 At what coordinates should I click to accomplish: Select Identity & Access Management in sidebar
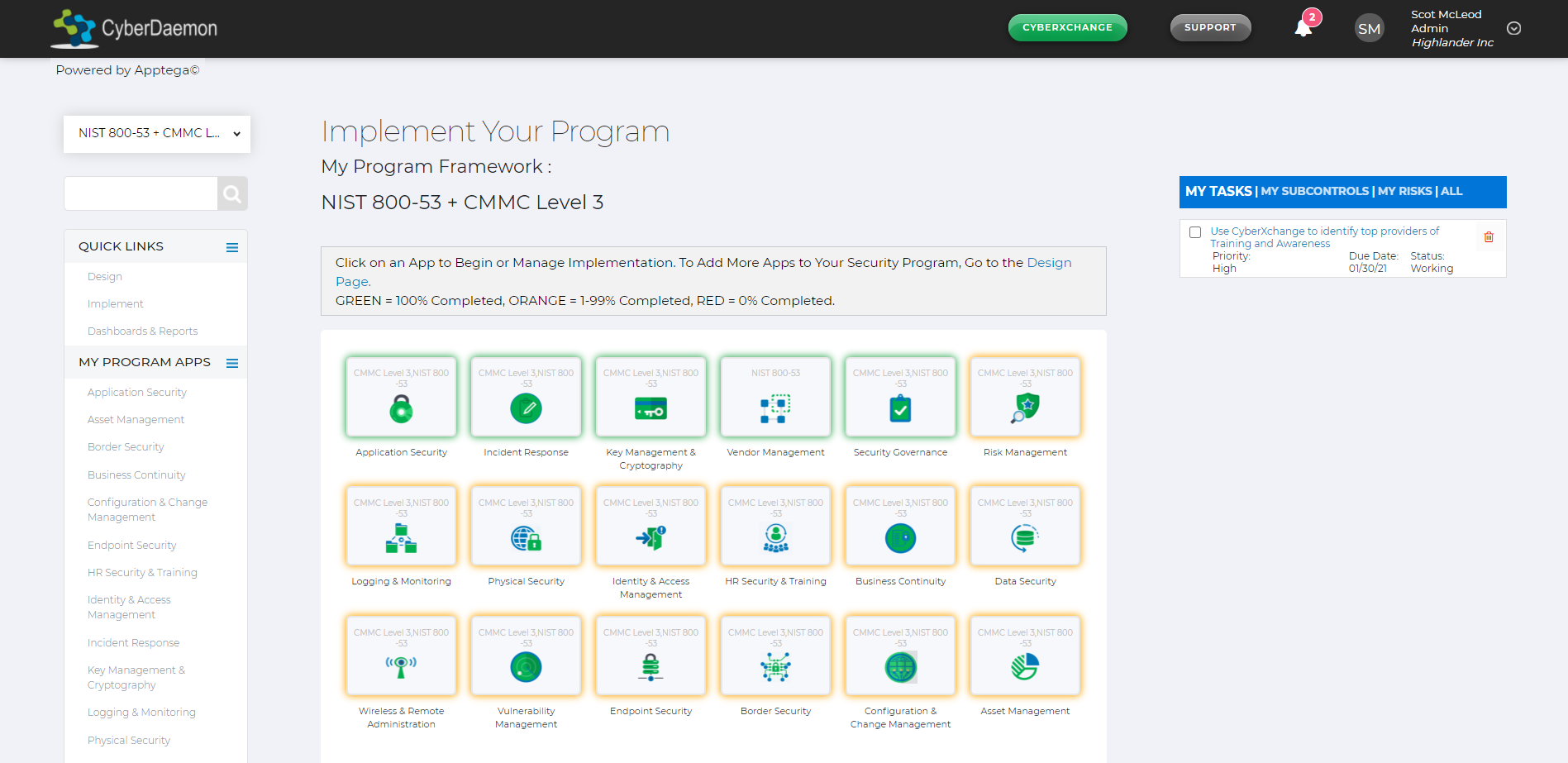[129, 607]
